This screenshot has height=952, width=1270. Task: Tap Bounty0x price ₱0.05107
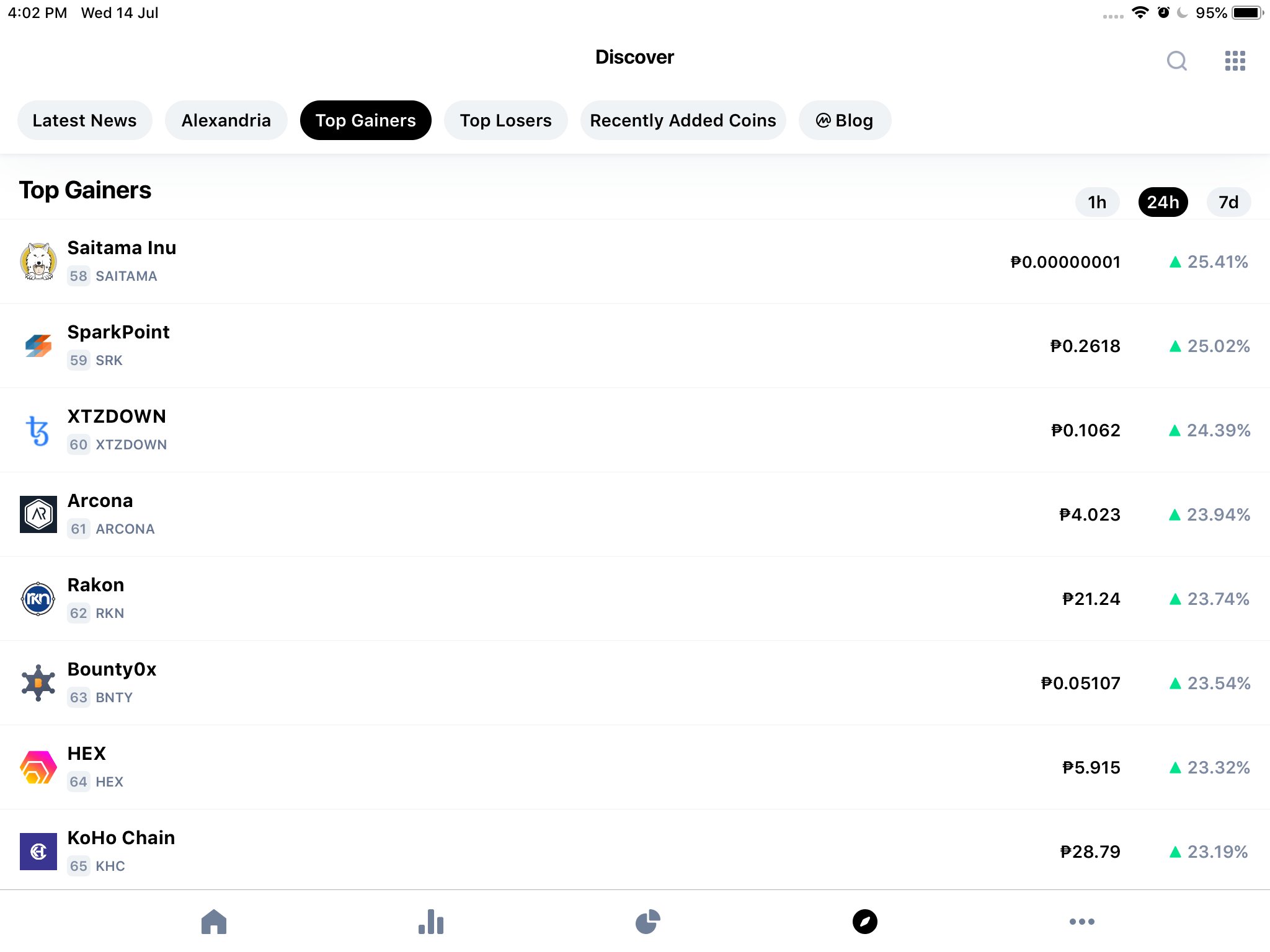(x=1081, y=683)
